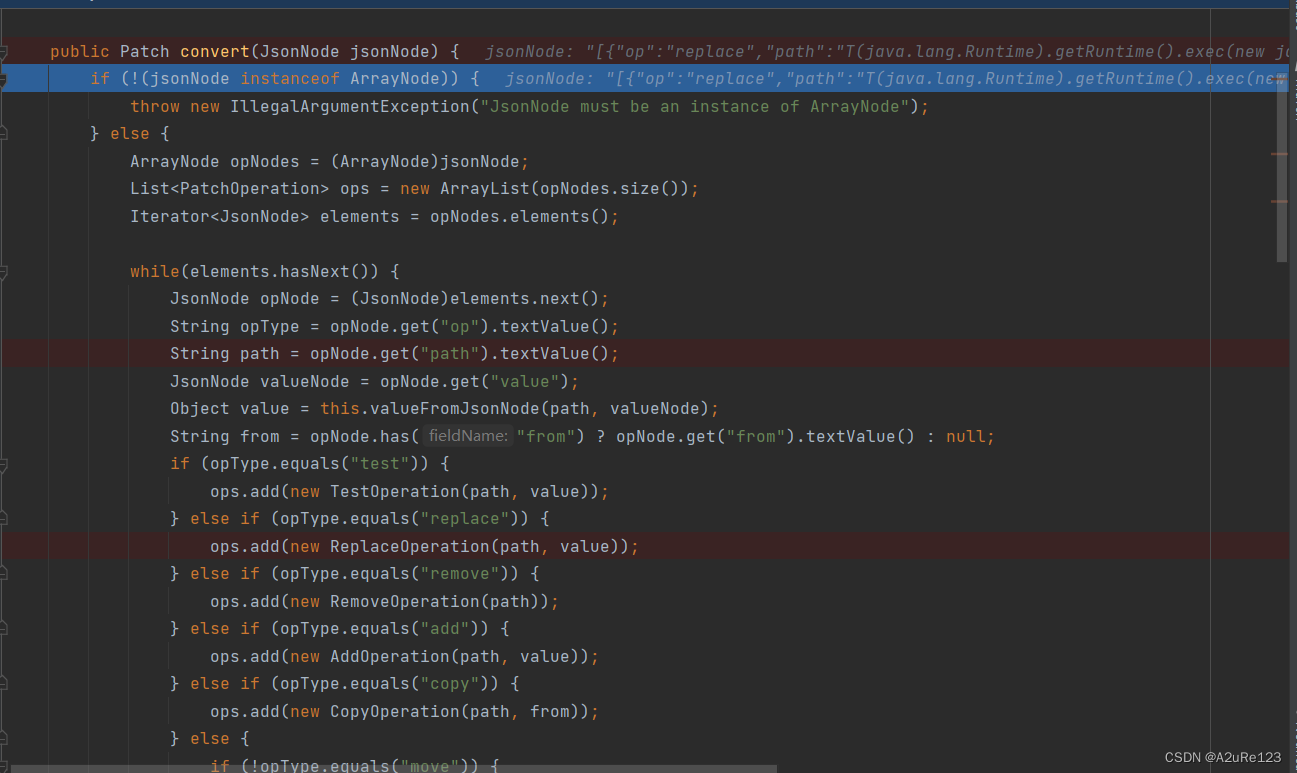Jump to the lower orange error stripe mark
The image size is (1297, 773).
pyautogui.click(x=1279, y=201)
